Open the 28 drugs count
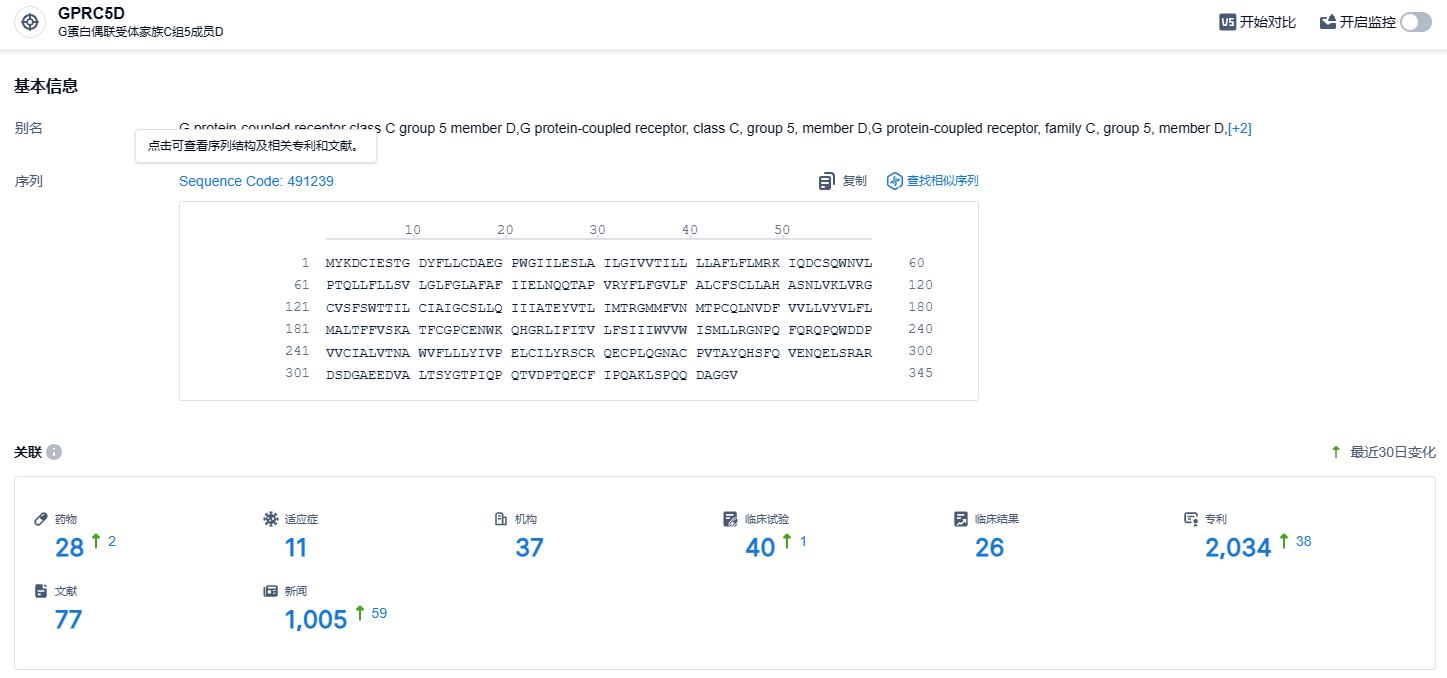The width and height of the screenshot is (1447, 678). pos(70,547)
